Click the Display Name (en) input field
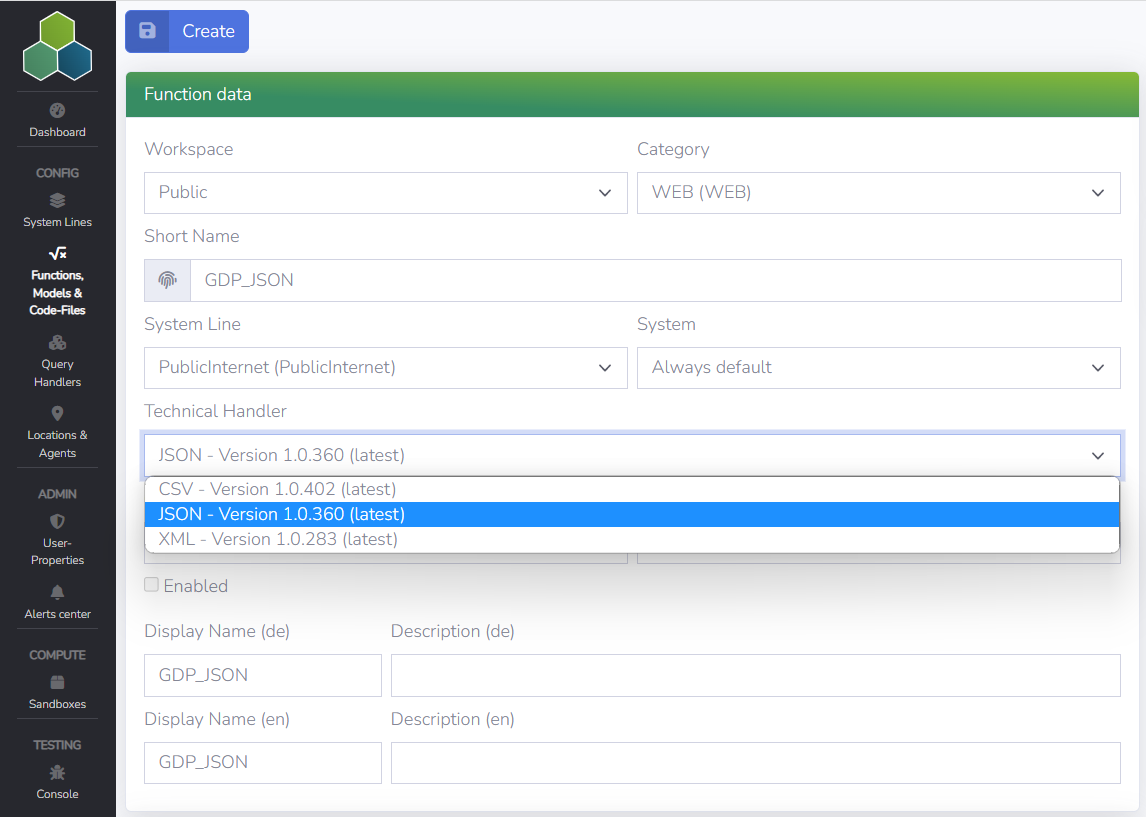1146x817 pixels. pos(262,763)
